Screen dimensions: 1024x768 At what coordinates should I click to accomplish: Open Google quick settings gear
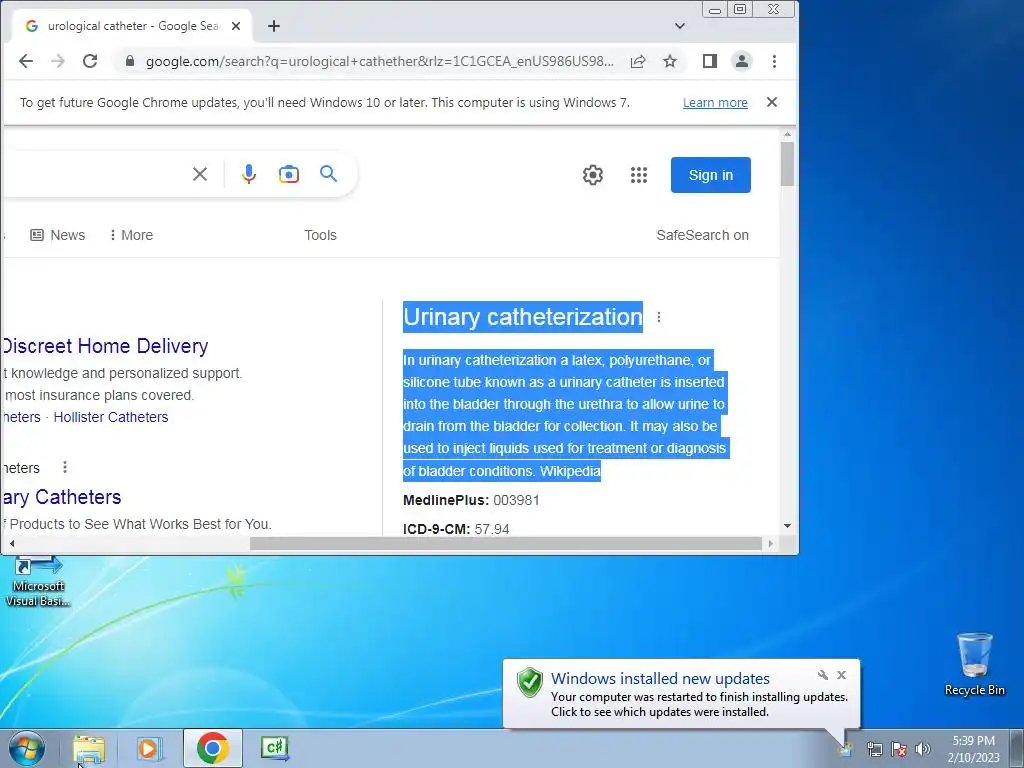pos(593,175)
